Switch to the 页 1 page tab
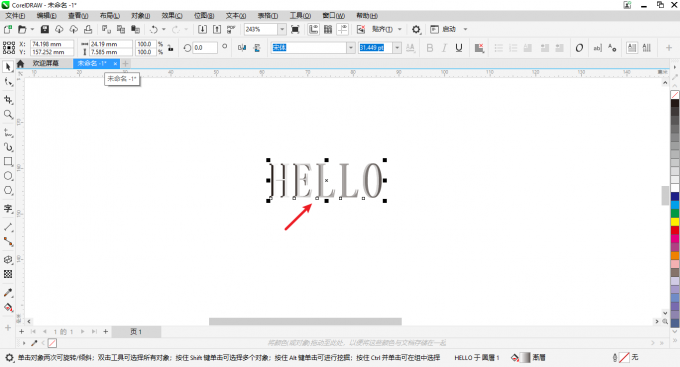 (x=136, y=332)
